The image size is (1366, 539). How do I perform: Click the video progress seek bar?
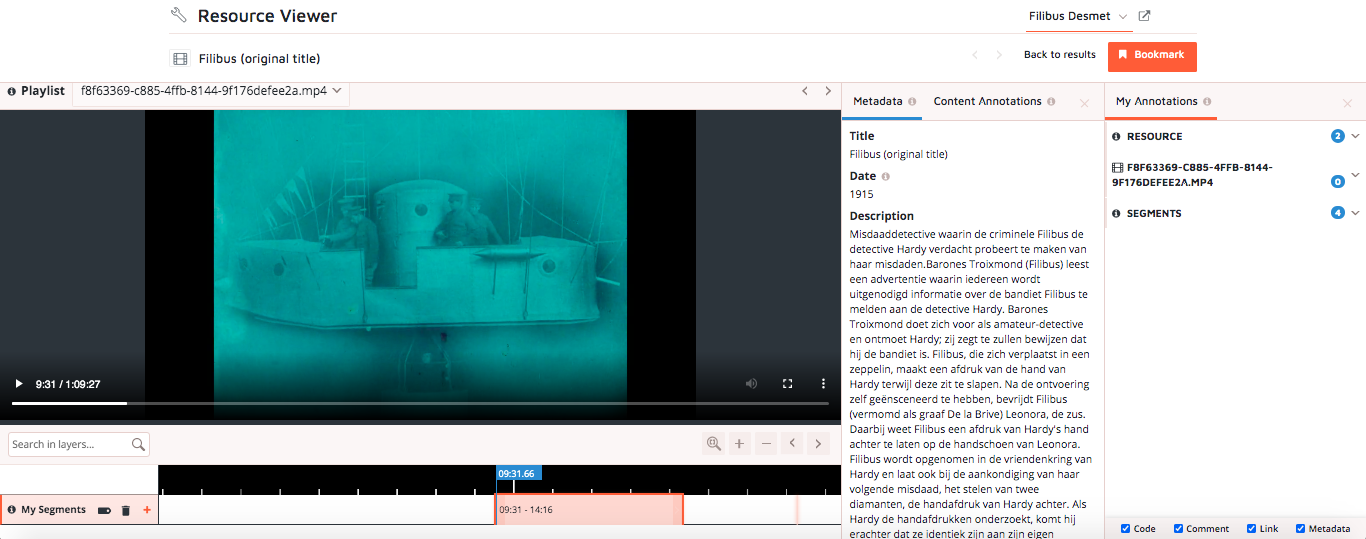(420, 403)
